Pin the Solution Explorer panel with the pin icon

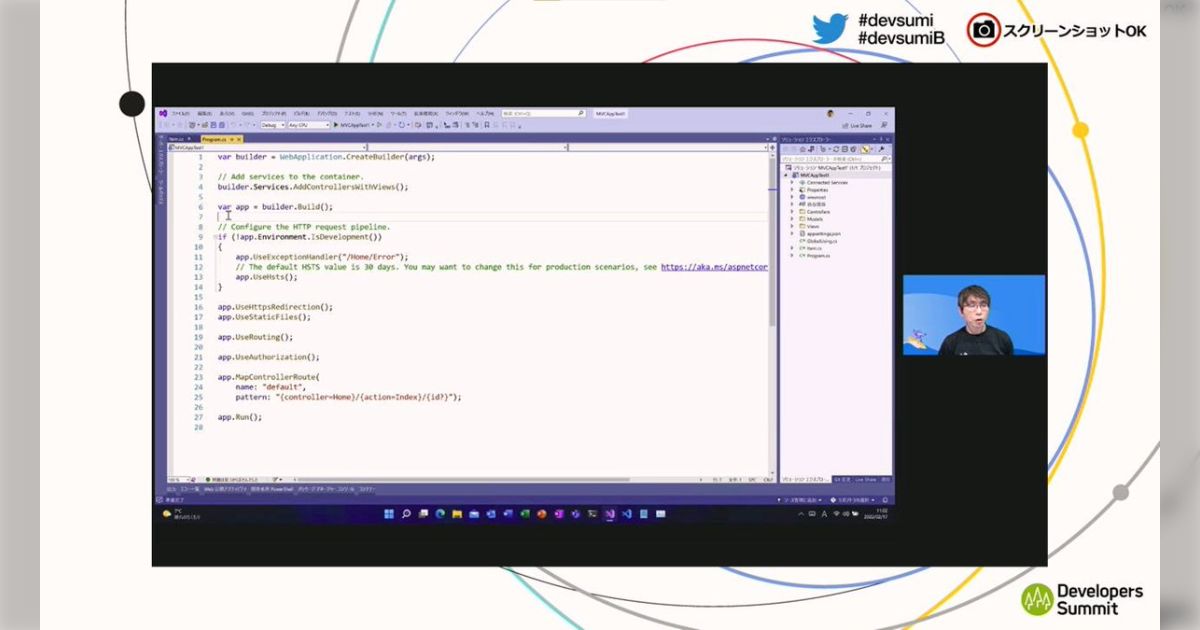point(881,138)
